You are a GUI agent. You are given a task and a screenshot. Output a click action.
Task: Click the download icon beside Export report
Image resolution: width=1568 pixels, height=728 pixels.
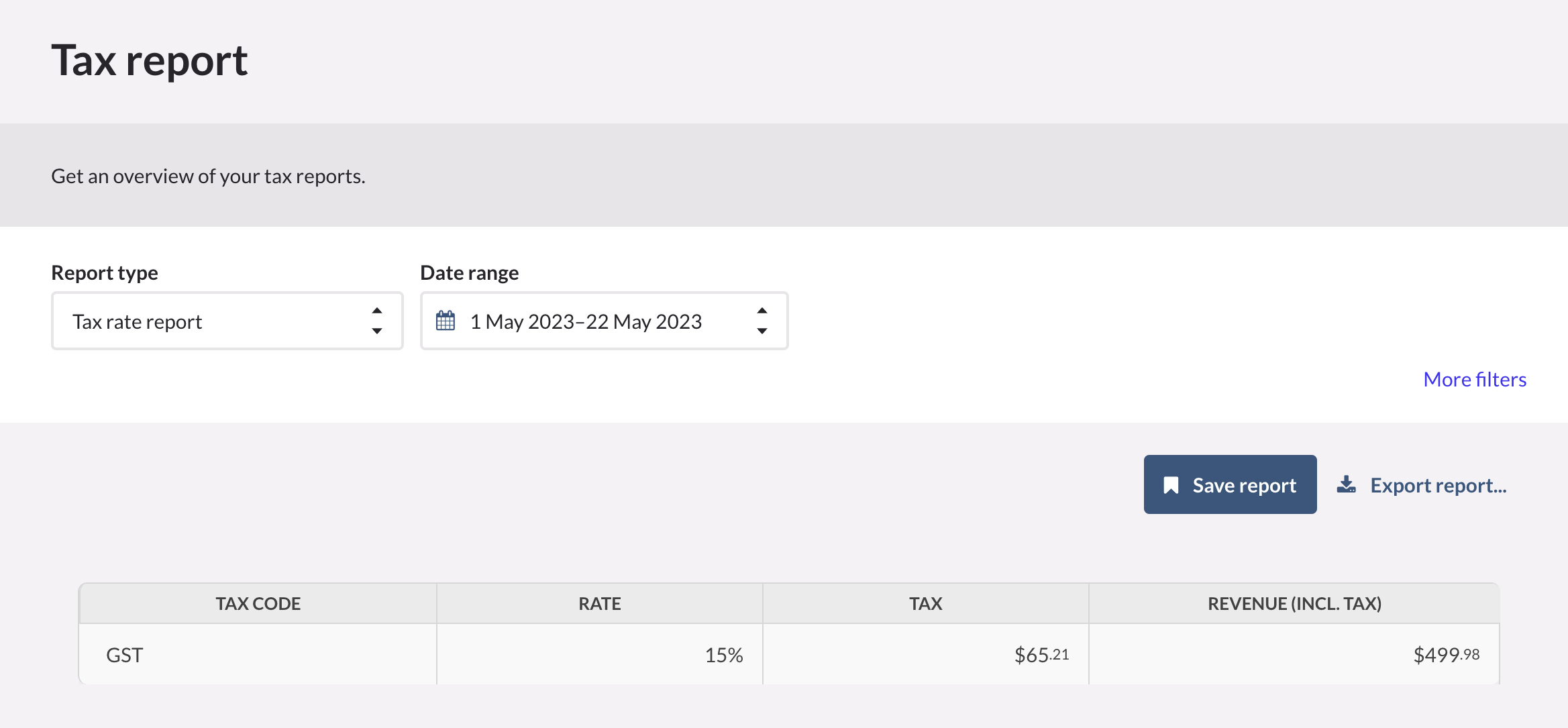[x=1346, y=484]
